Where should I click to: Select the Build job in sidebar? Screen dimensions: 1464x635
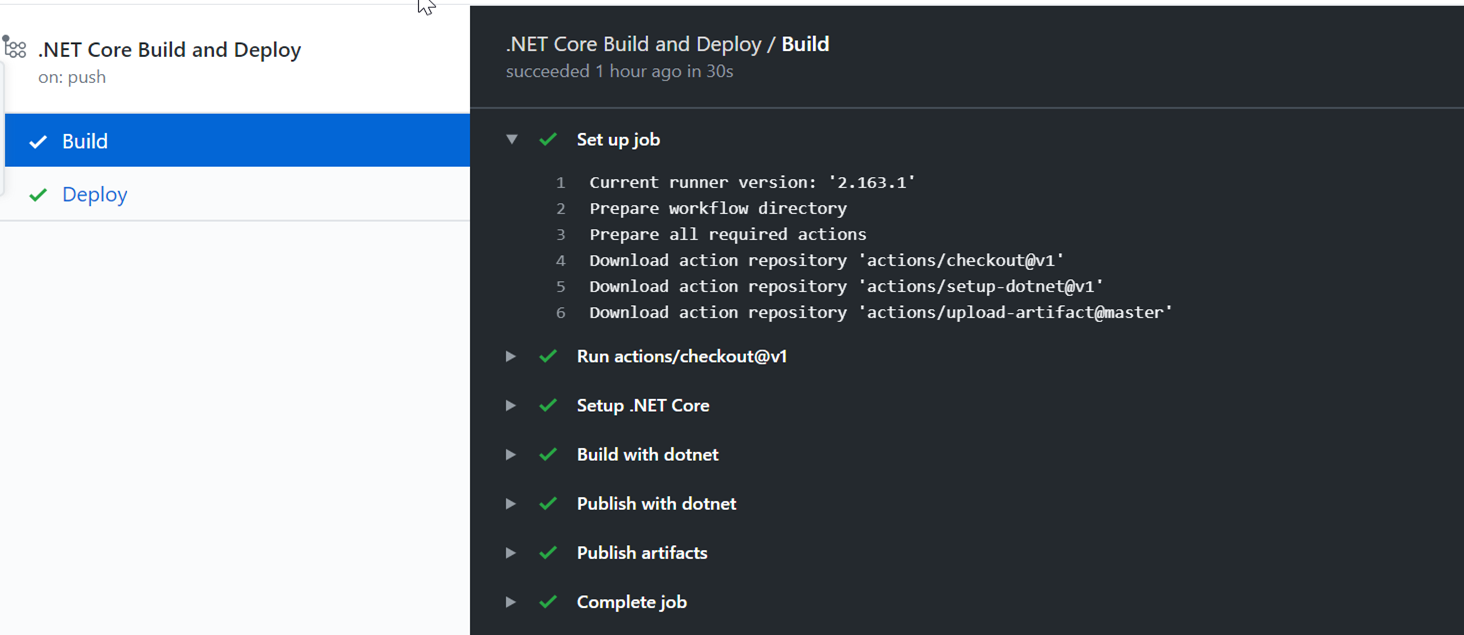coord(237,140)
